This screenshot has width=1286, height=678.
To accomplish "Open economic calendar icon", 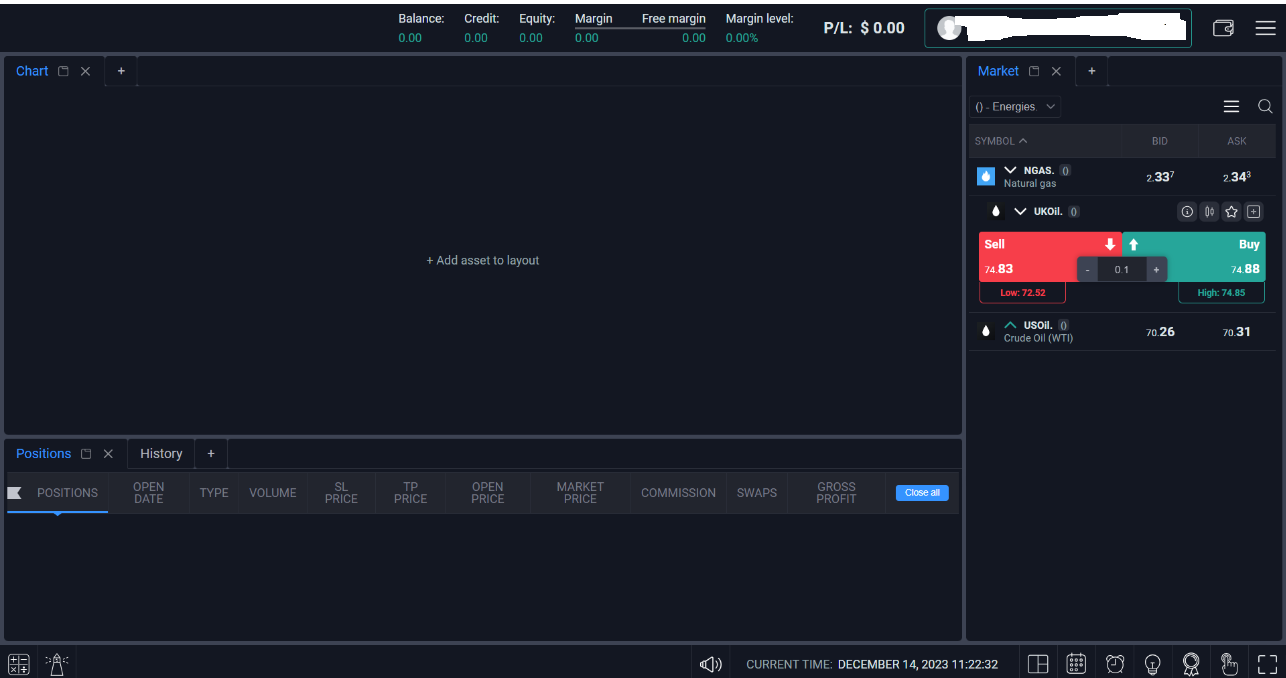I will coord(1076,664).
